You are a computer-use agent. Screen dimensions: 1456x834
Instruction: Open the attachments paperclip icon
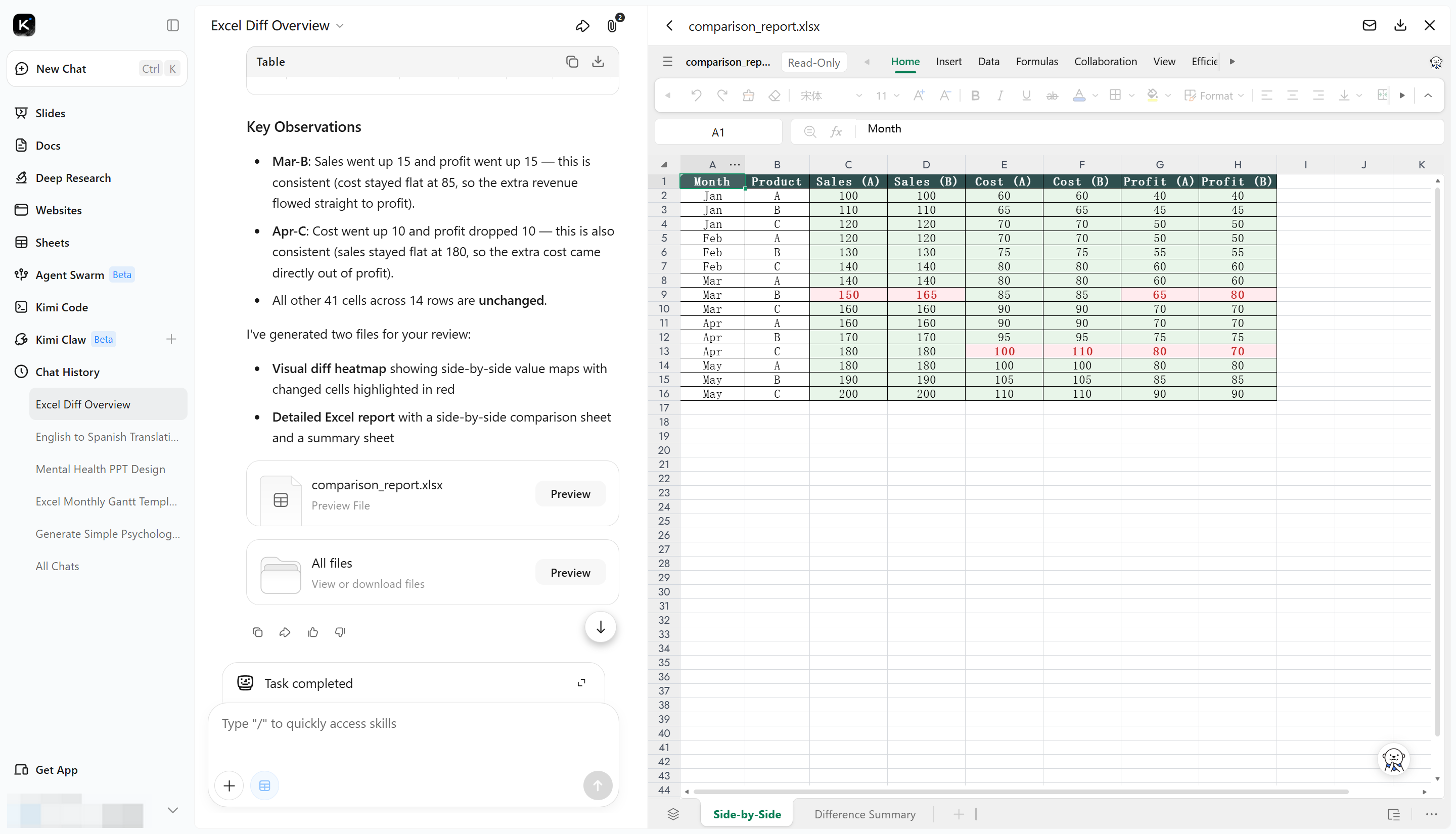point(612,26)
